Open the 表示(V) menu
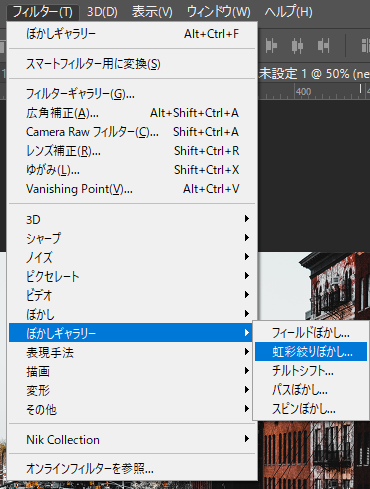This screenshot has height=489, width=370. [152, 12]
